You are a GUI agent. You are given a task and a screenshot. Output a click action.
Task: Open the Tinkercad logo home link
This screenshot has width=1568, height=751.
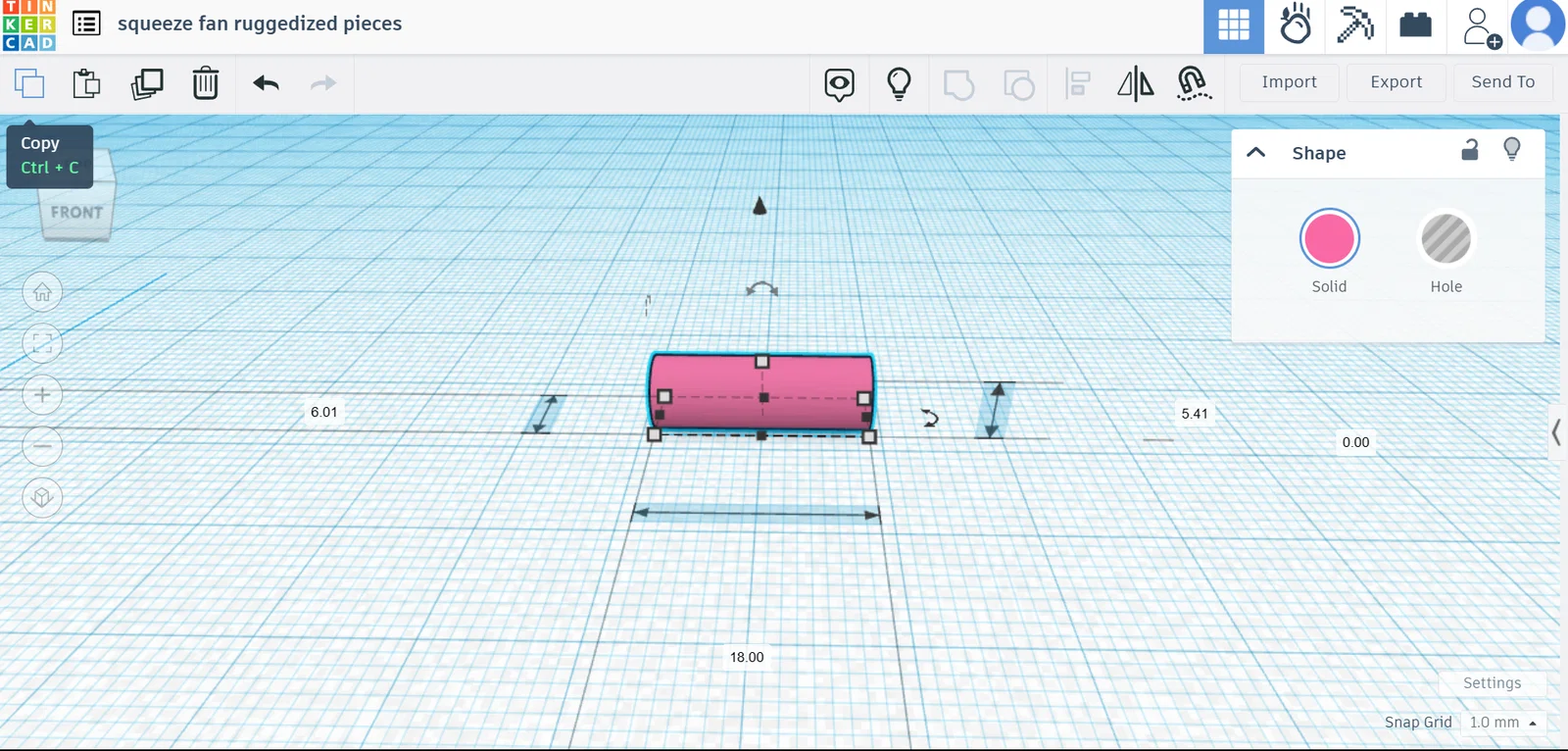click(28, 25)
